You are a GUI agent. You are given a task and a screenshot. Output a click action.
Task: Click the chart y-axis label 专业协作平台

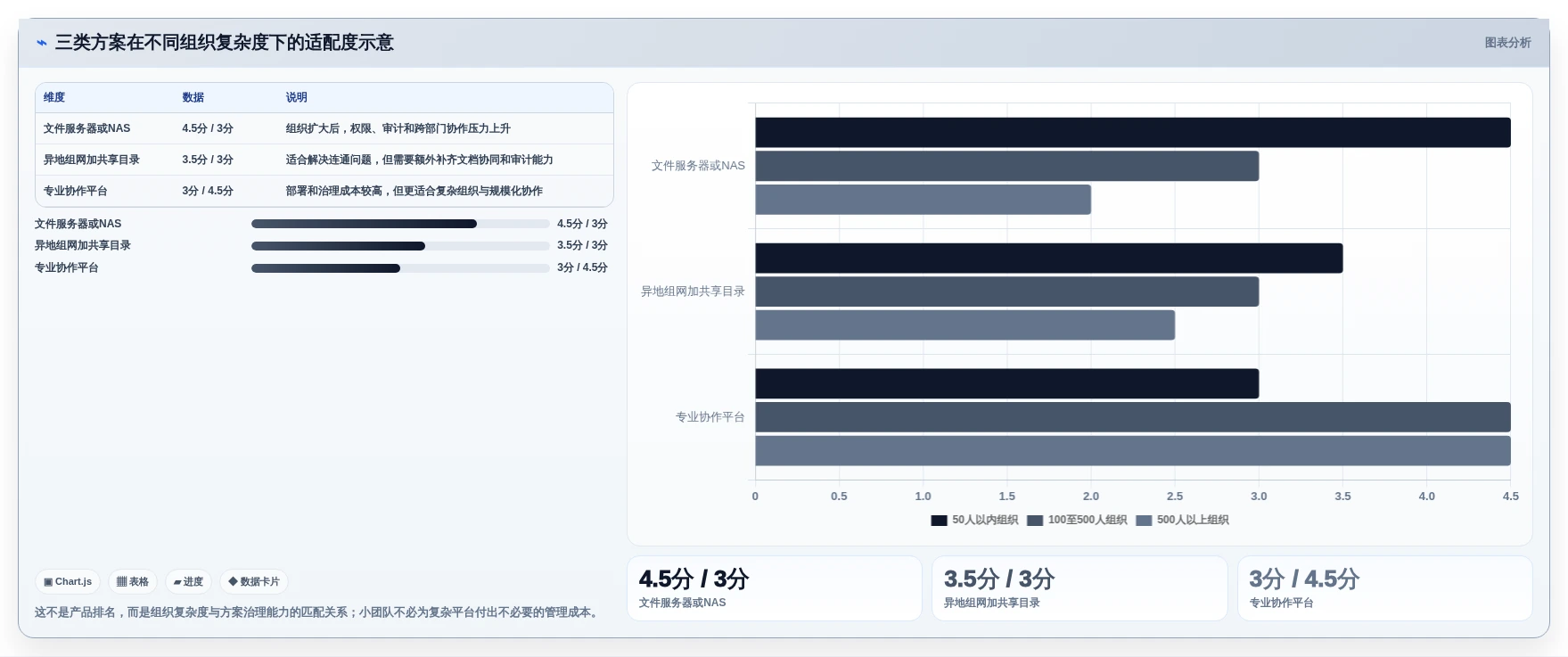pyautogui.click(x=710, y=417)
